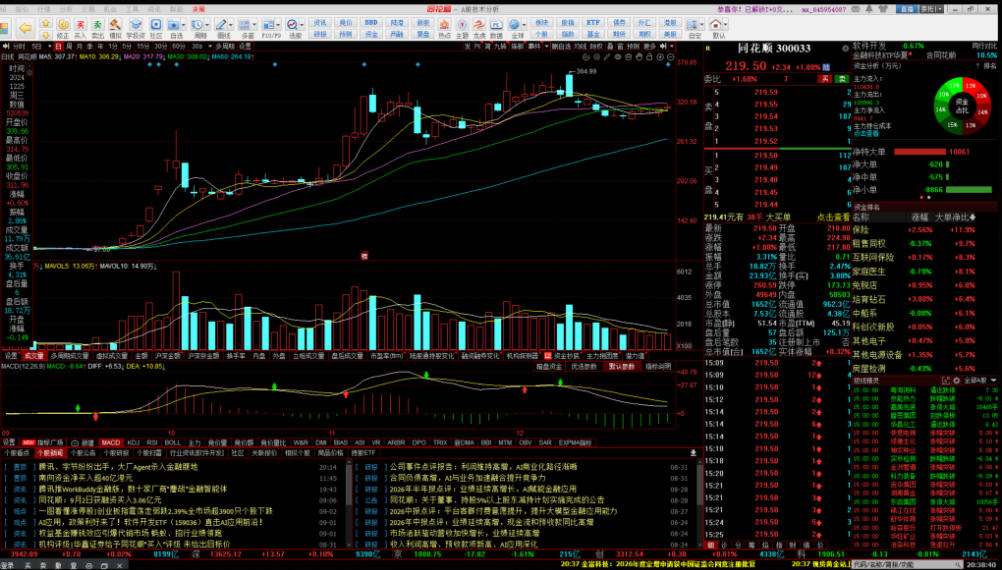
Task: Click the 点击查看 link under 主力持仓成本
Action: click(867, 134)
